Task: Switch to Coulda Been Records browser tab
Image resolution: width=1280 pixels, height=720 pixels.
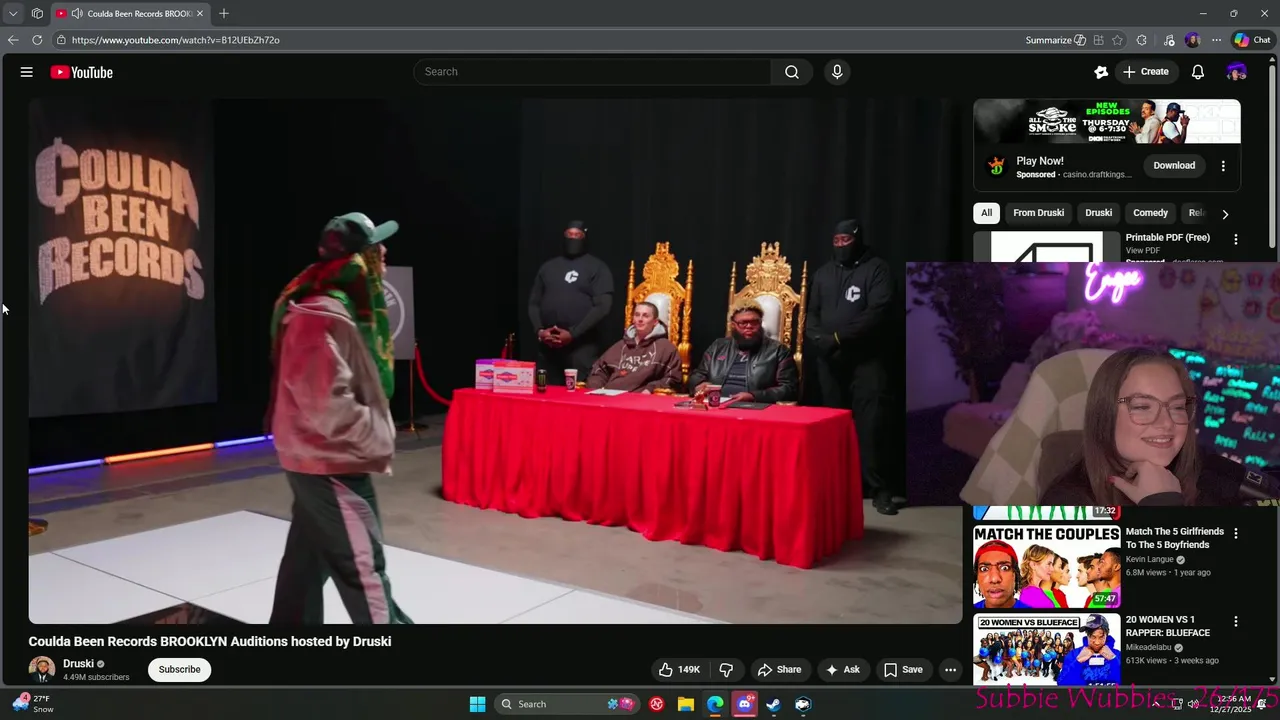Action: click(x=130, y=13)
